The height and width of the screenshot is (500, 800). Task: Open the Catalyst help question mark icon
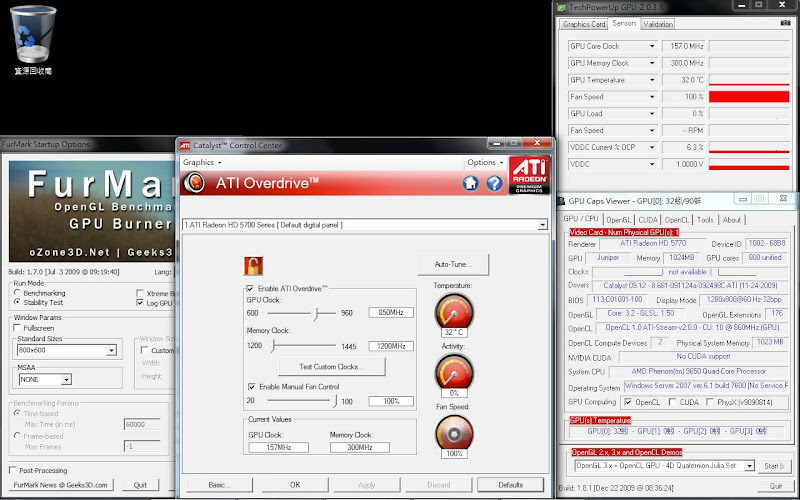point(494,183)
